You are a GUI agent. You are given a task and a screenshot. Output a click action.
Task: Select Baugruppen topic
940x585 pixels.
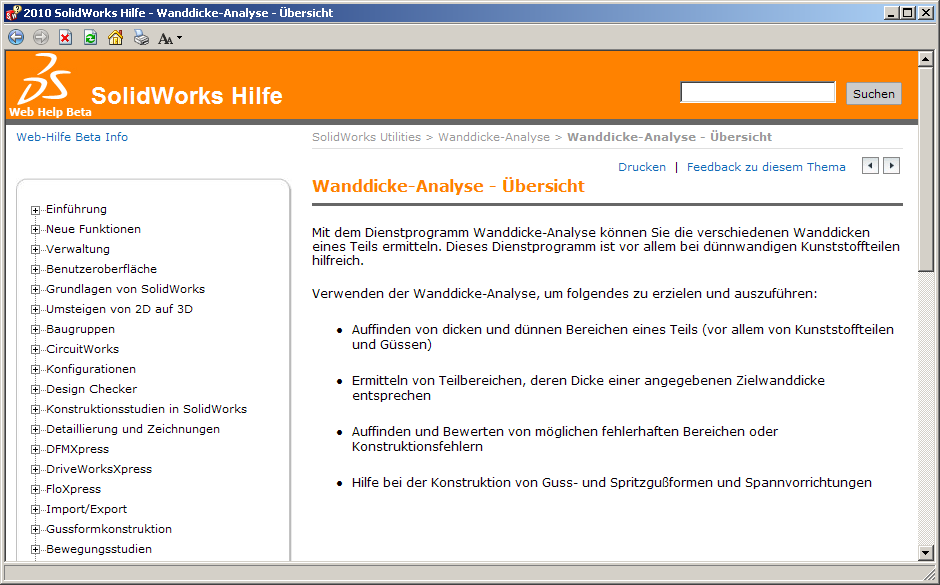(x=80, y=329)
